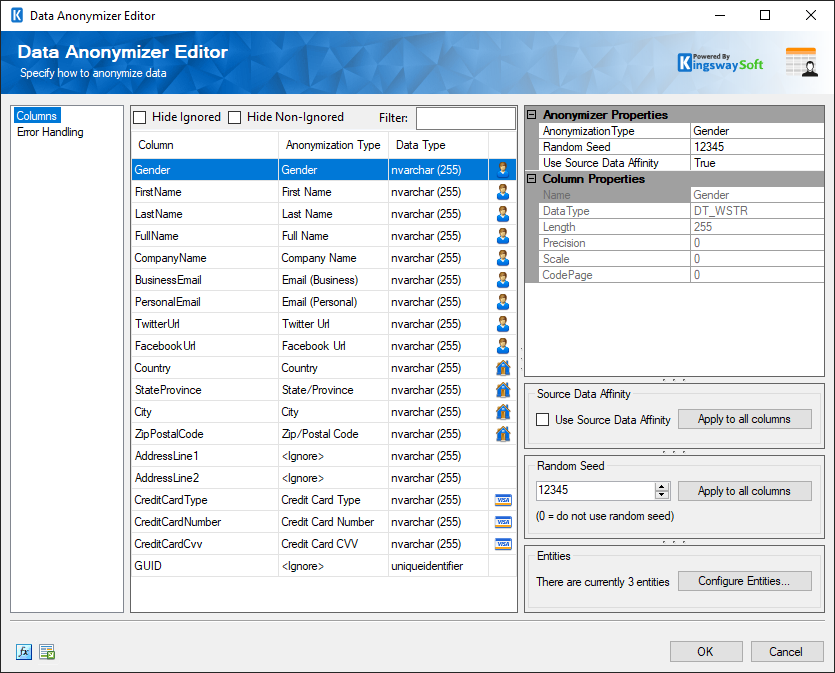Enable the Hide Non-Ignored checkbox
The width and height of the screenshot is (835, 673).
click(234, 117)
